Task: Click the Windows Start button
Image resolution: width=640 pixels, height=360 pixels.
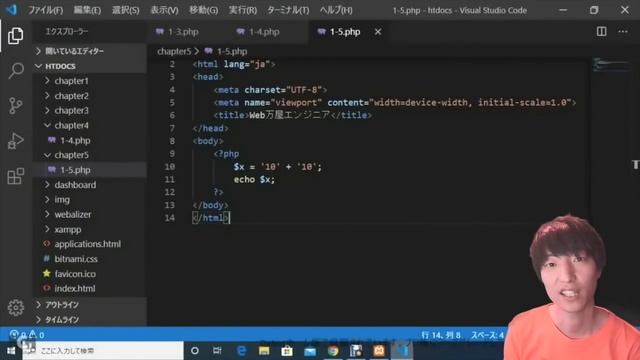Action: pyautogui.click(x=11, y=351)
